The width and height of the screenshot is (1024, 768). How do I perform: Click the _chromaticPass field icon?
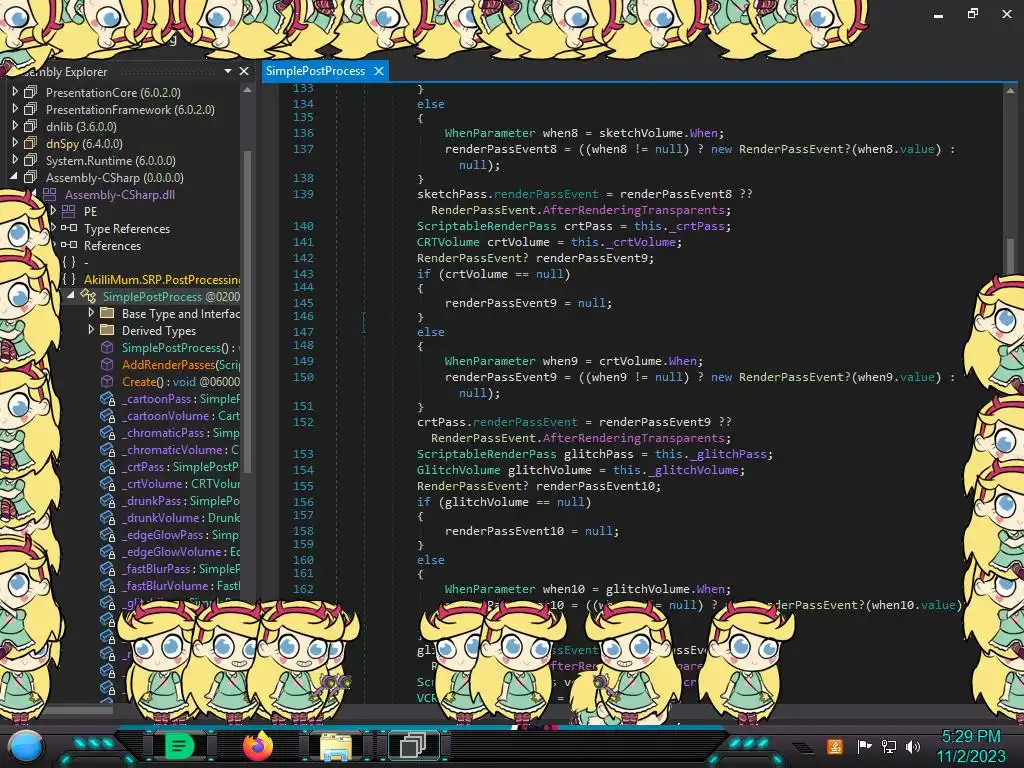pyautogui.click(x=107, y=432)
